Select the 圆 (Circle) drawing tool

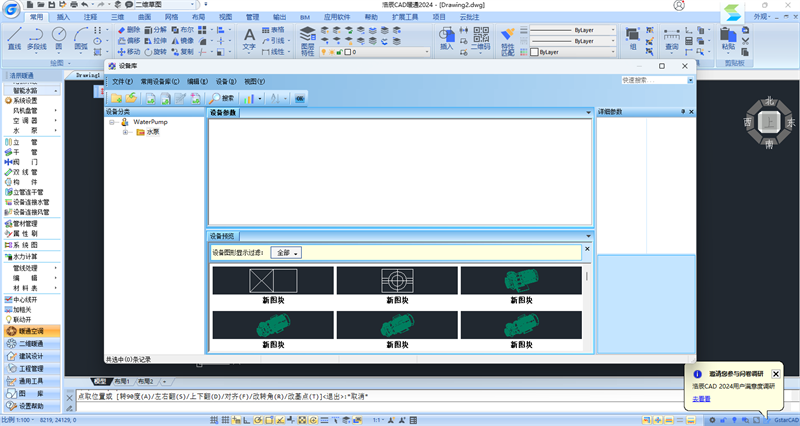pyautogui.click(x=60, y=37)
